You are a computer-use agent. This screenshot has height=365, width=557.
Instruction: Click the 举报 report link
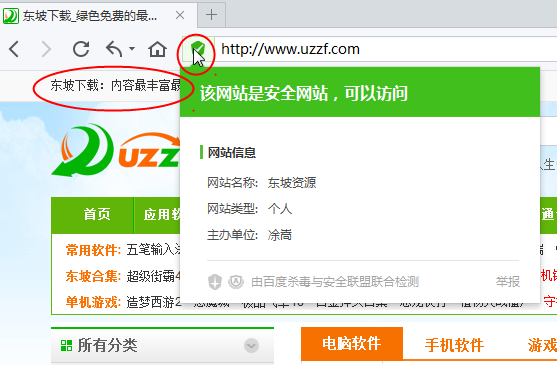click(x=508, y=282)
